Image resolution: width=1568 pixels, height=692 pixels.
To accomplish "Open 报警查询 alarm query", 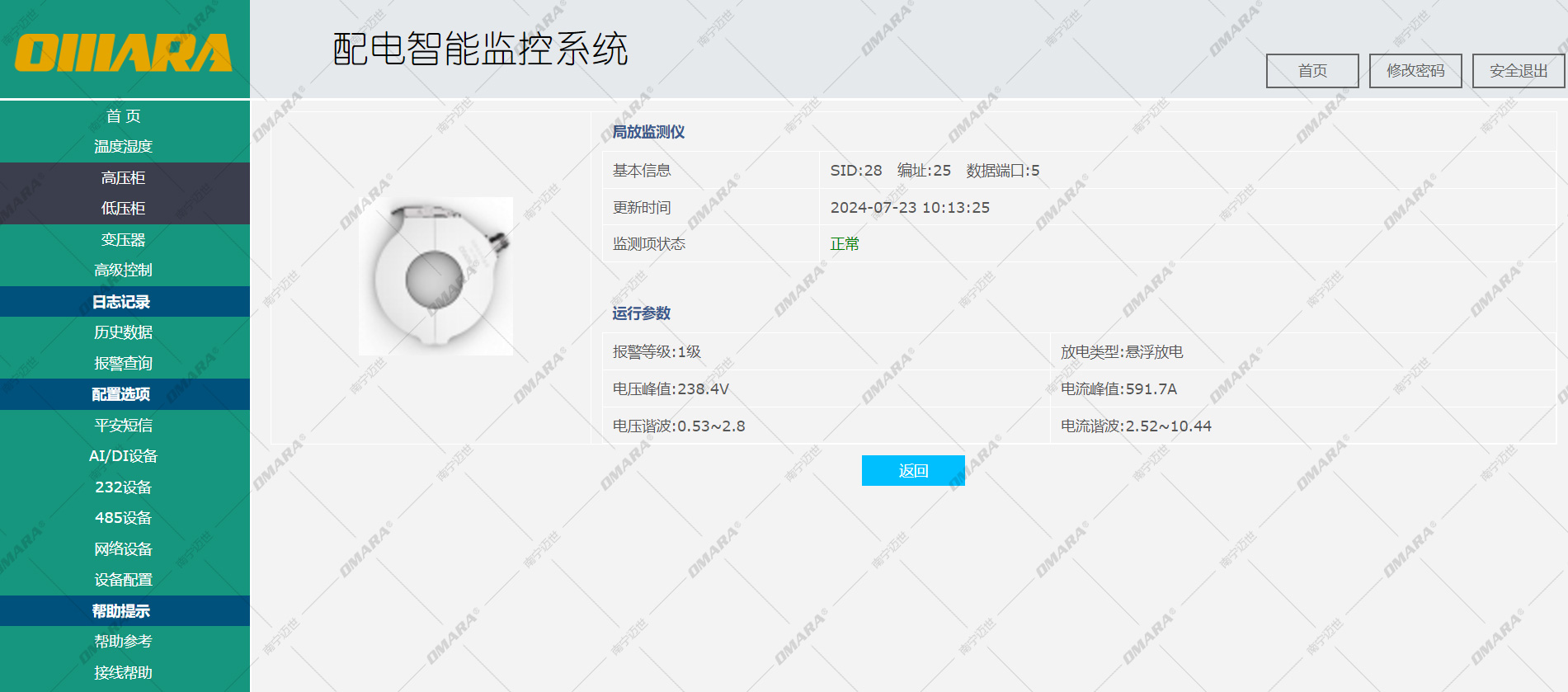I will point(124,364).
